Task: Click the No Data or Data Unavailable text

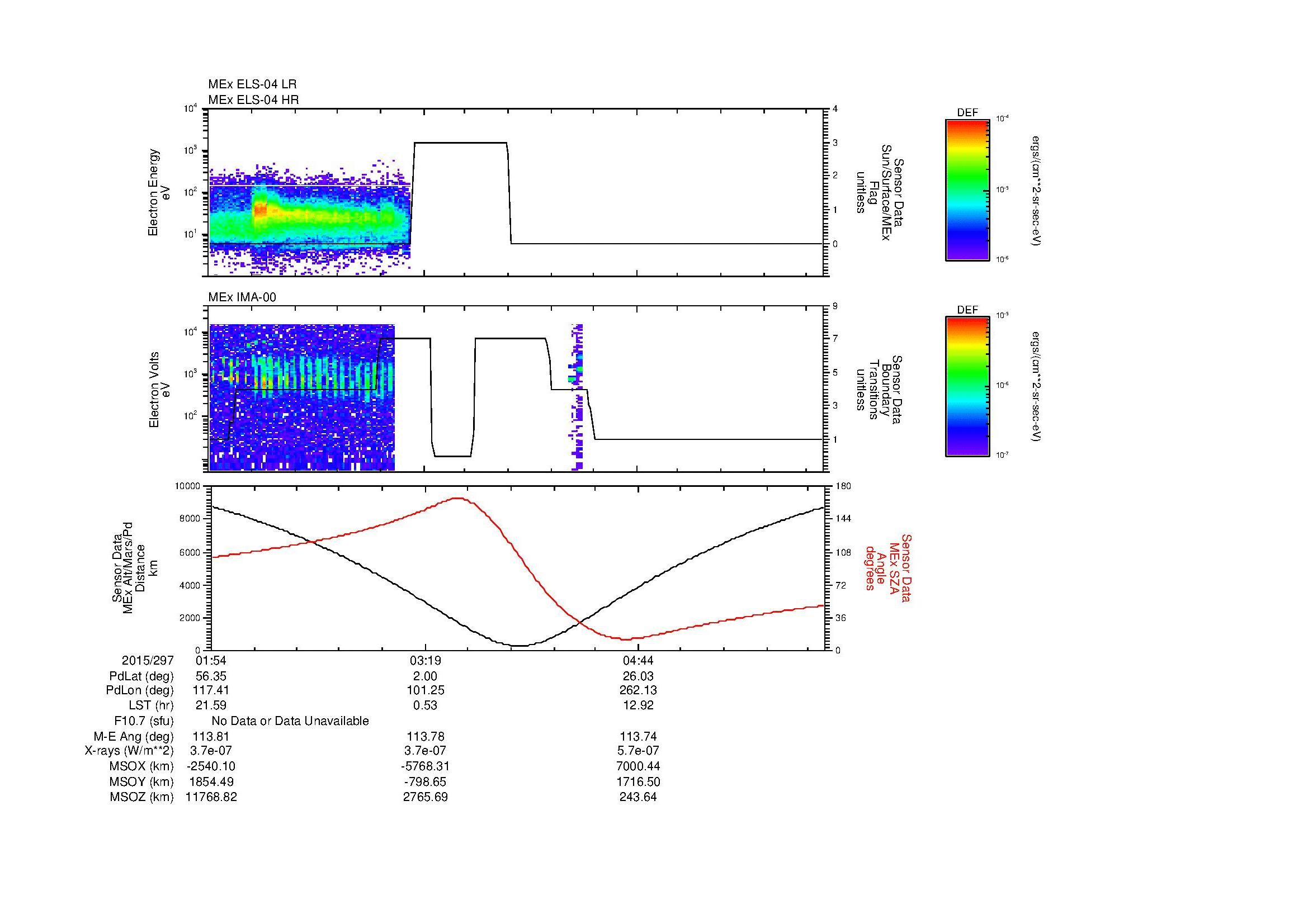Action: click(290, 721)
